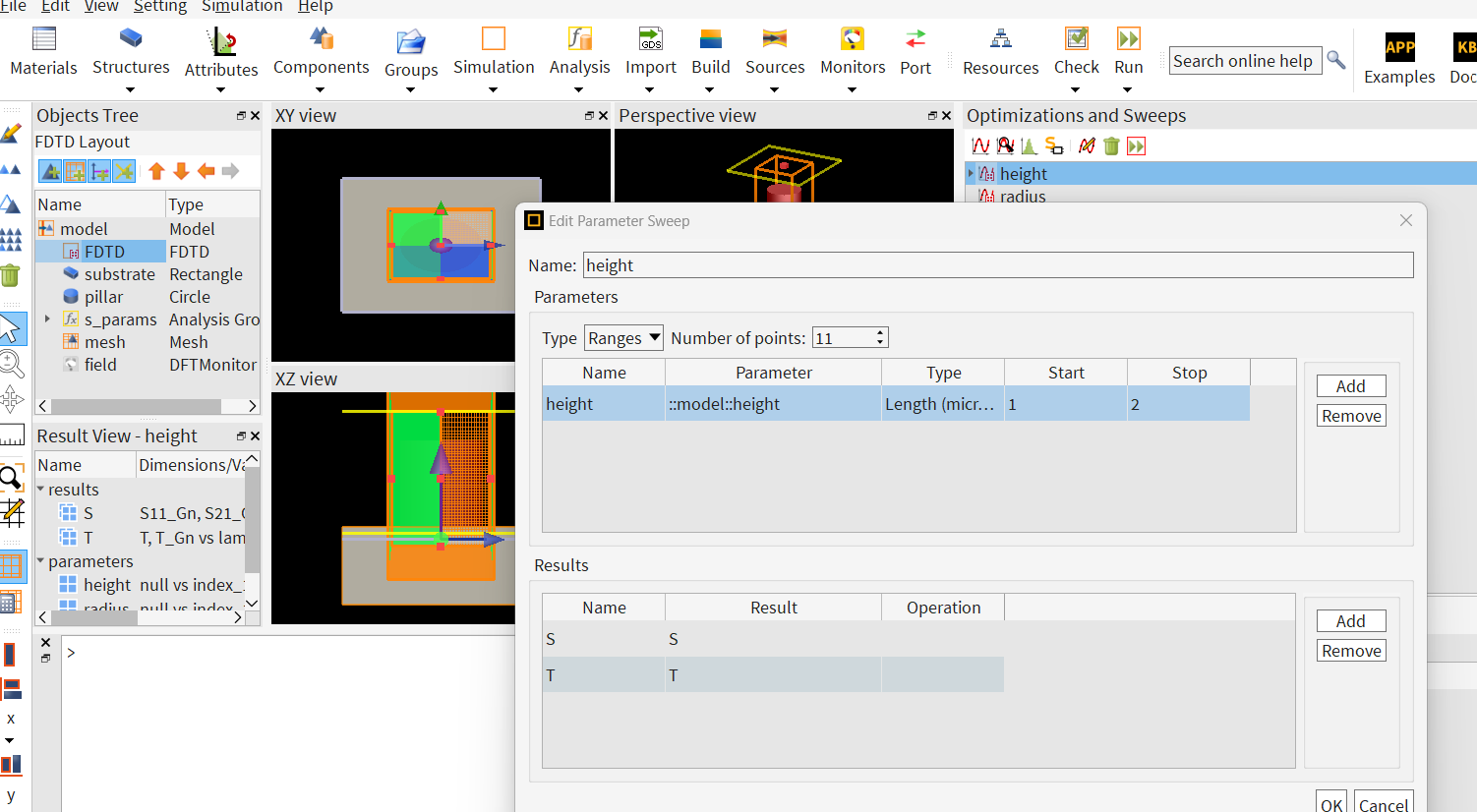Click the Resources toolbar icon

1000,40
